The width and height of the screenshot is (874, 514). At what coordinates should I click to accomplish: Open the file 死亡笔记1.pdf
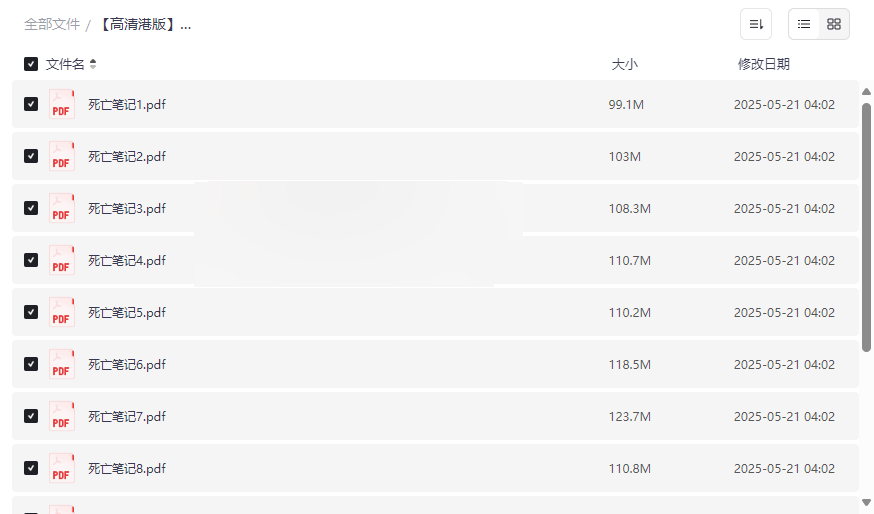click(x=127, y=104)
